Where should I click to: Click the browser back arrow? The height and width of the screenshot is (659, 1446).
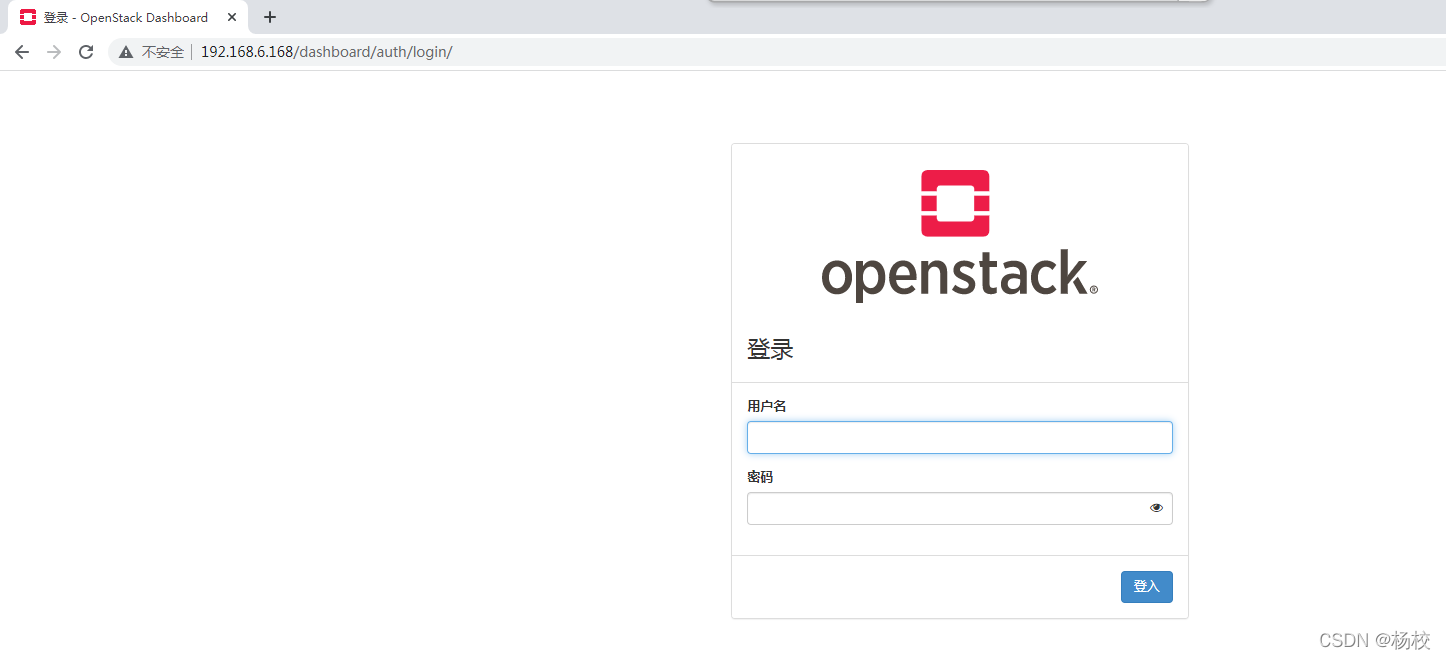pyautogui.click(x=22, y=52)
